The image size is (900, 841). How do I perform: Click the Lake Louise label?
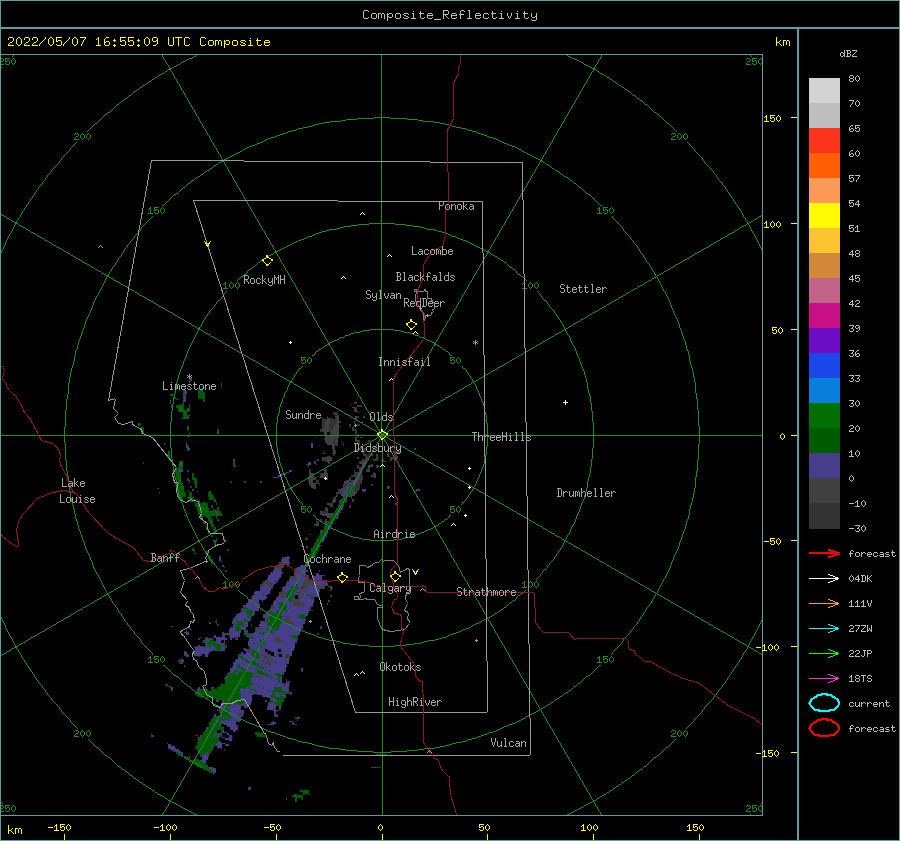point(77,491)
